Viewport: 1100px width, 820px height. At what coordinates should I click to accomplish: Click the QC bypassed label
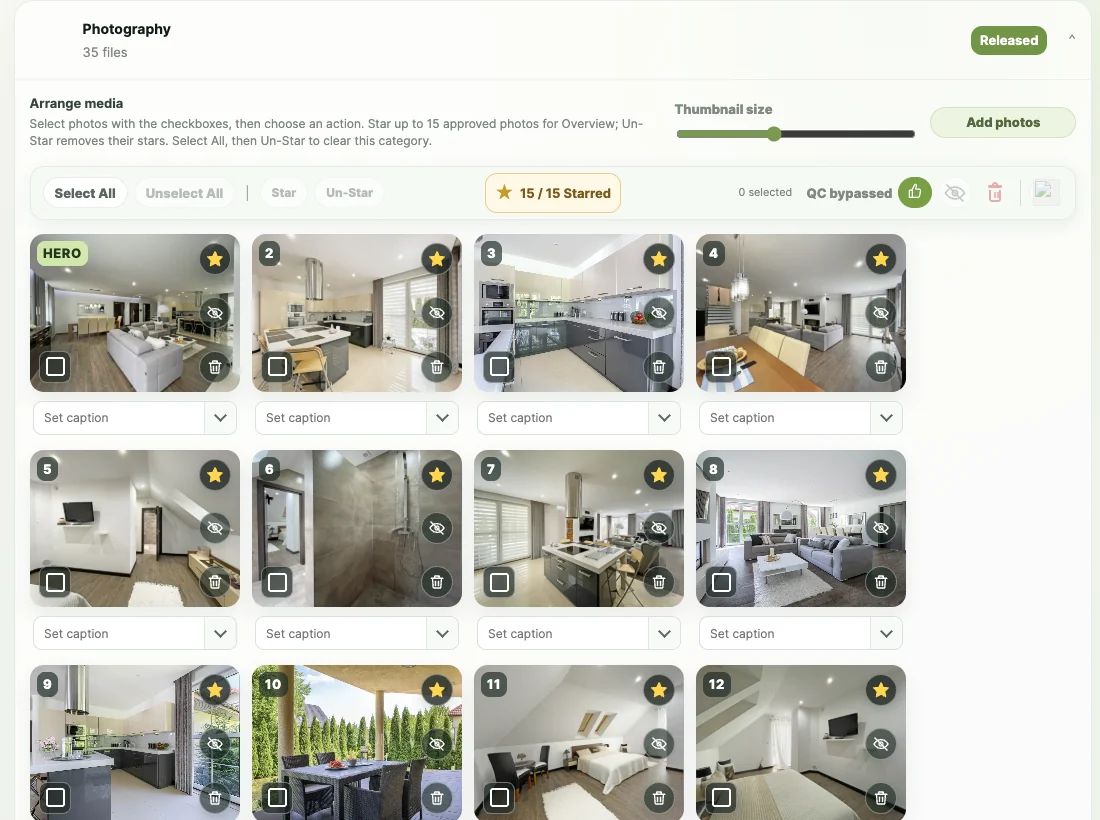(849, 193)
